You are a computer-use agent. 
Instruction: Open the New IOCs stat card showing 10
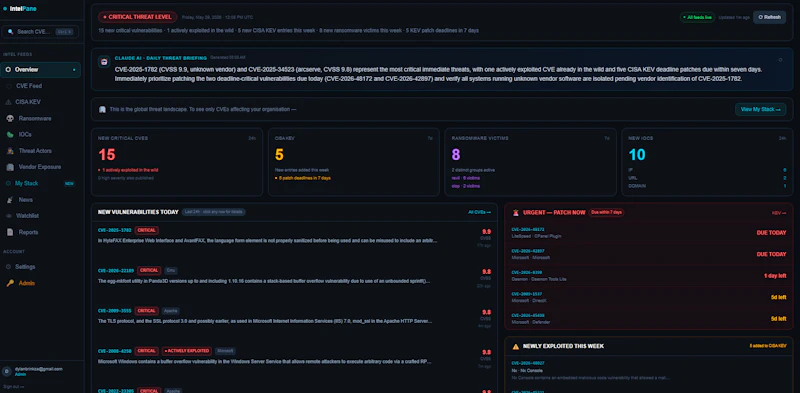707,162
